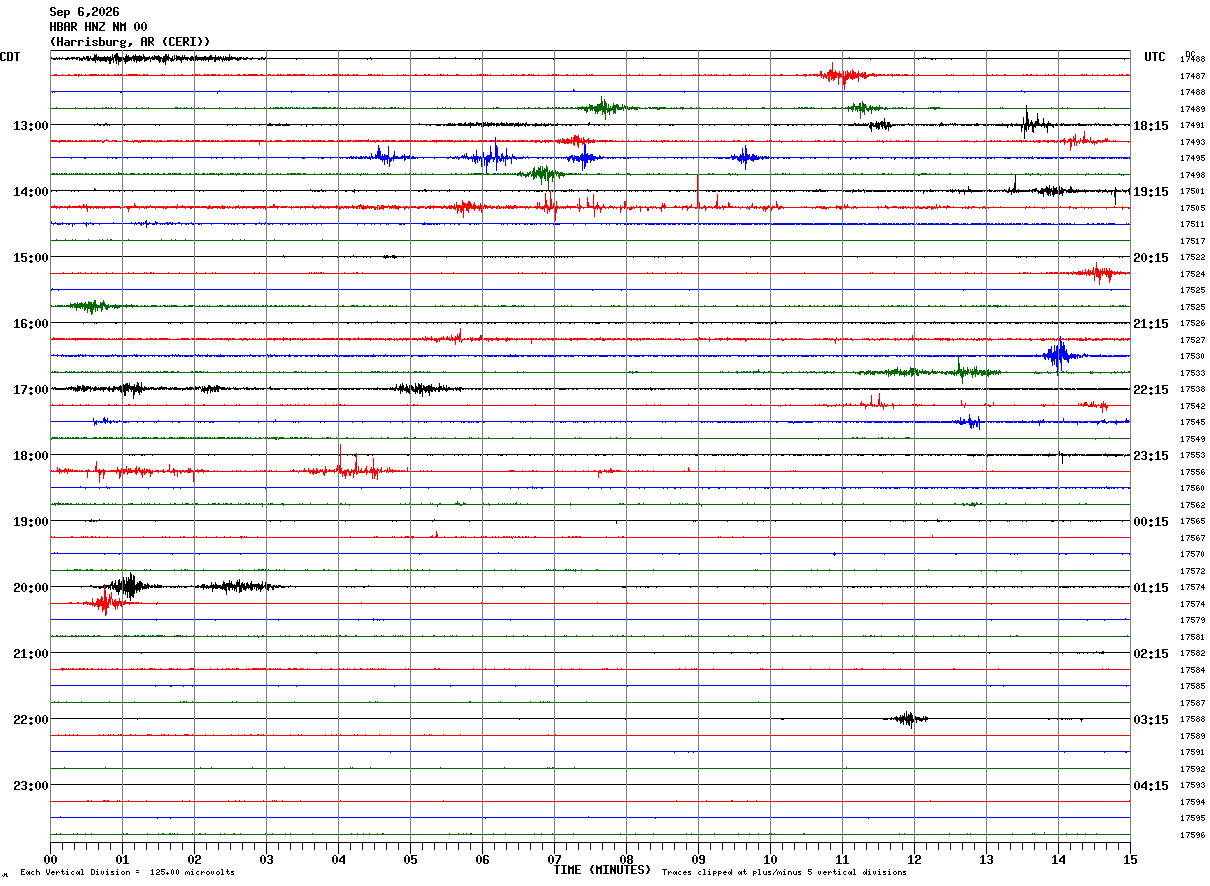Click the blue burst near minute 14
The image size is (1210, 886).
pyautogui.click(x=1058, y=355)
